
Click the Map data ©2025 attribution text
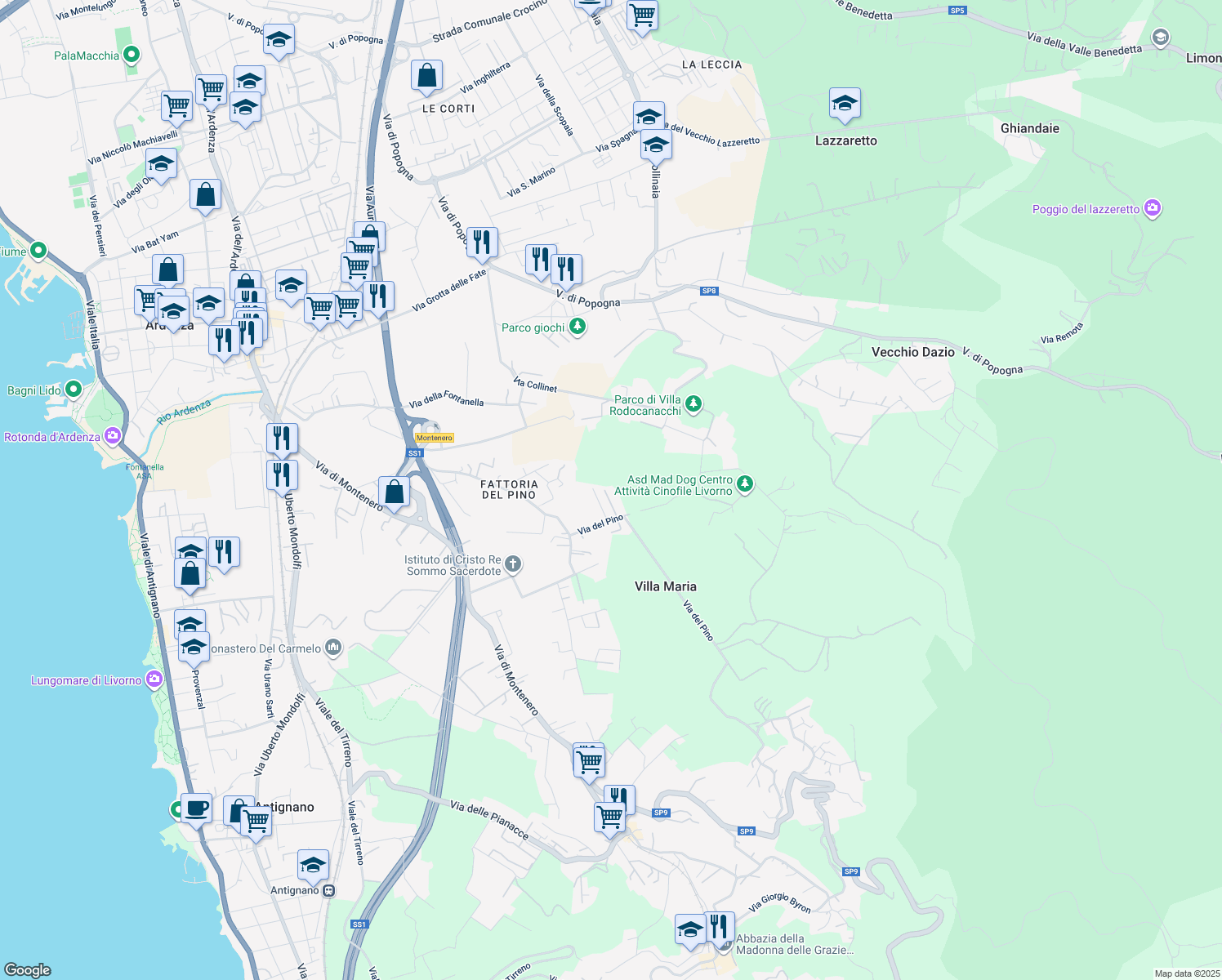click(x=1186, y=973)
